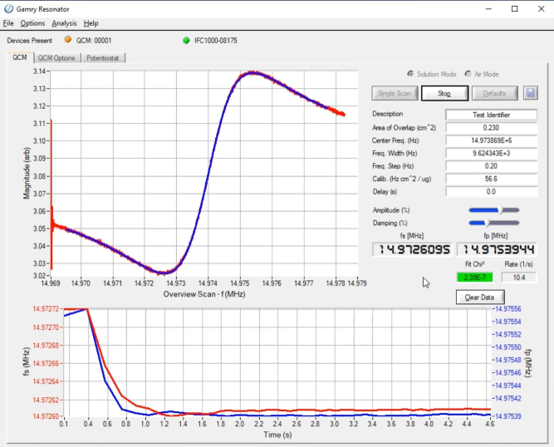Open the File menu
554x447 pixels.
8,23
